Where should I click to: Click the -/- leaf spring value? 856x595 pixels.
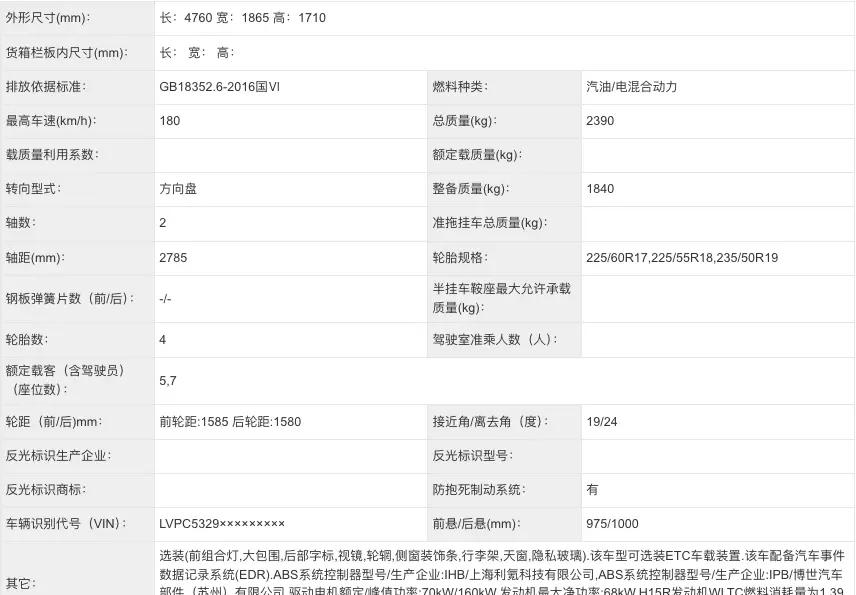pyautogui.click(x=165, y=299)
